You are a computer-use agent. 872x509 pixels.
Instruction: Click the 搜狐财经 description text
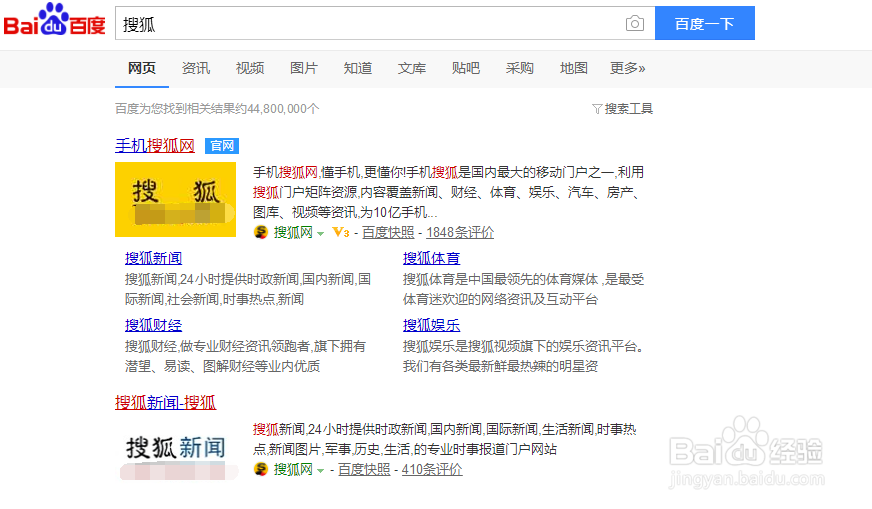(x=245, y=356)
